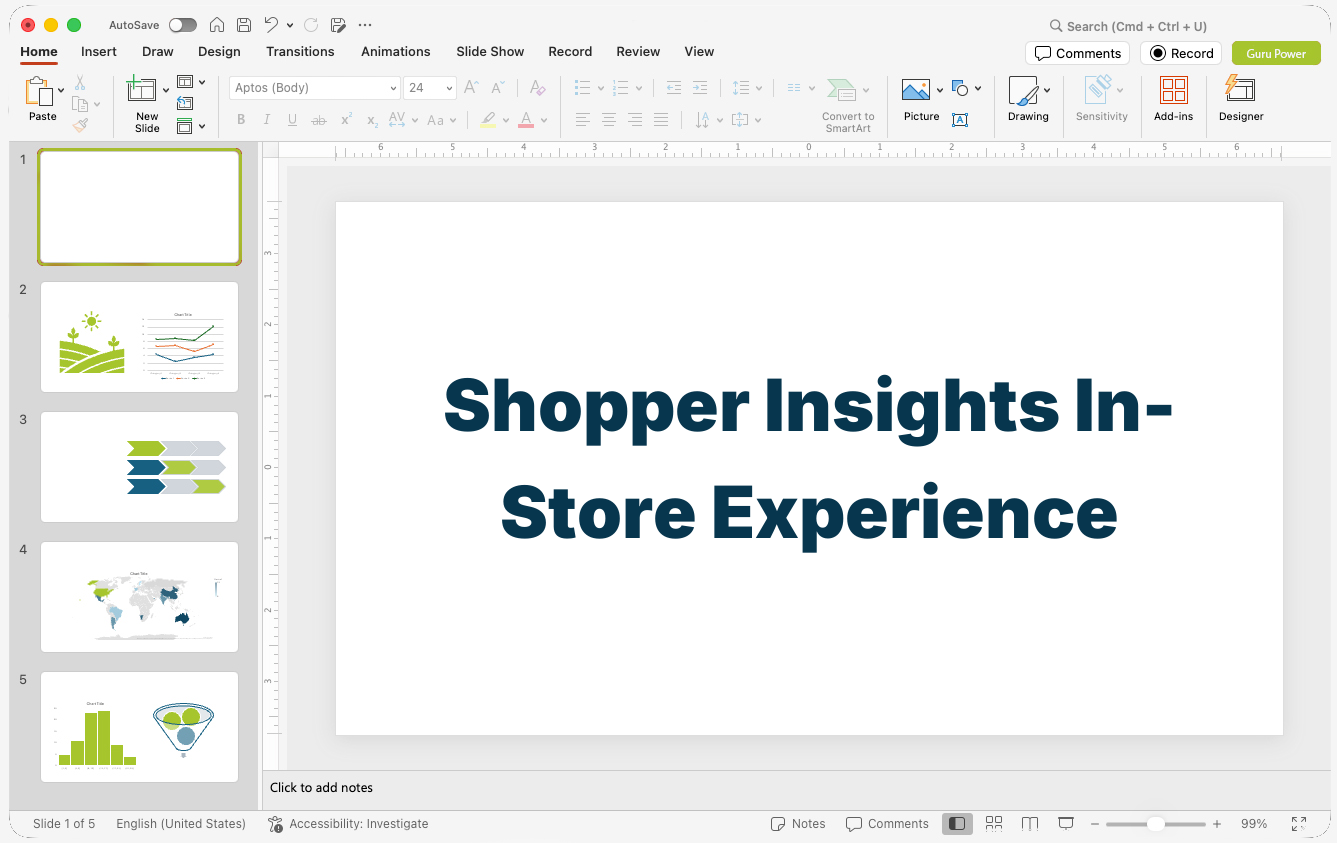Open the Slide Show tab
The height and width of the screenshot is (843, 1337).
coord(490,52)
